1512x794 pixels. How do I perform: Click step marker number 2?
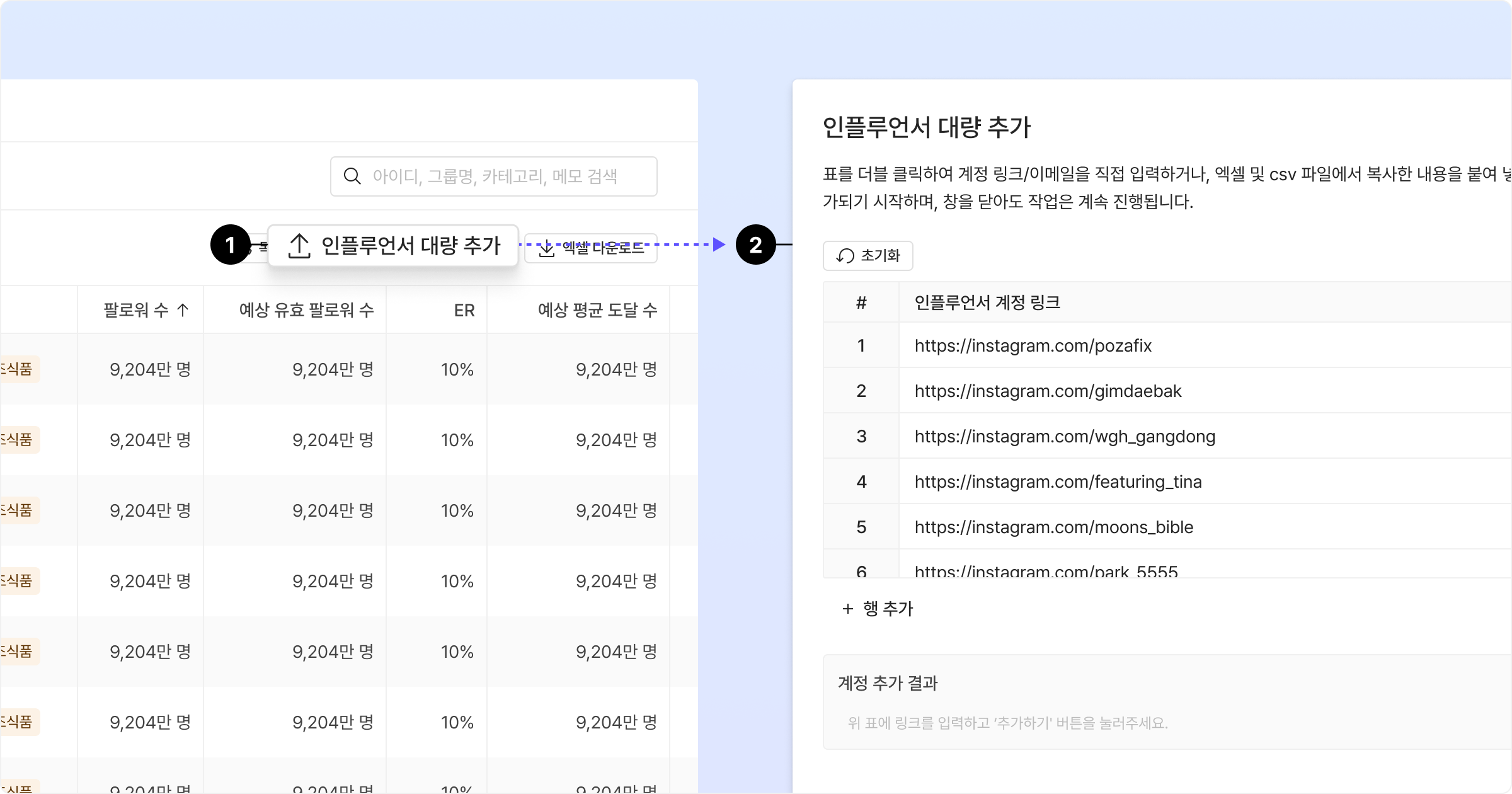pos(755,245)
